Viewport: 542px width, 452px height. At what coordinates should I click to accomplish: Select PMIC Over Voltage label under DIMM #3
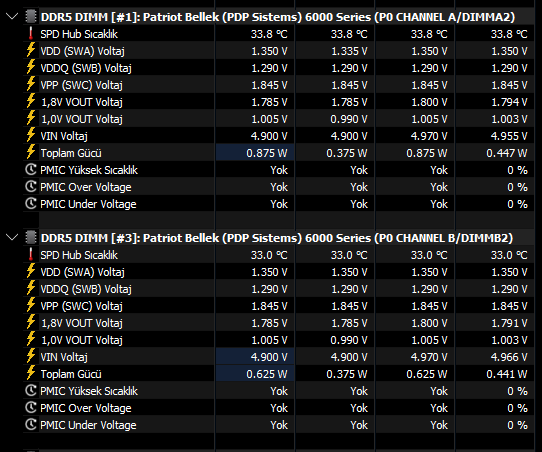coord(86,408)
